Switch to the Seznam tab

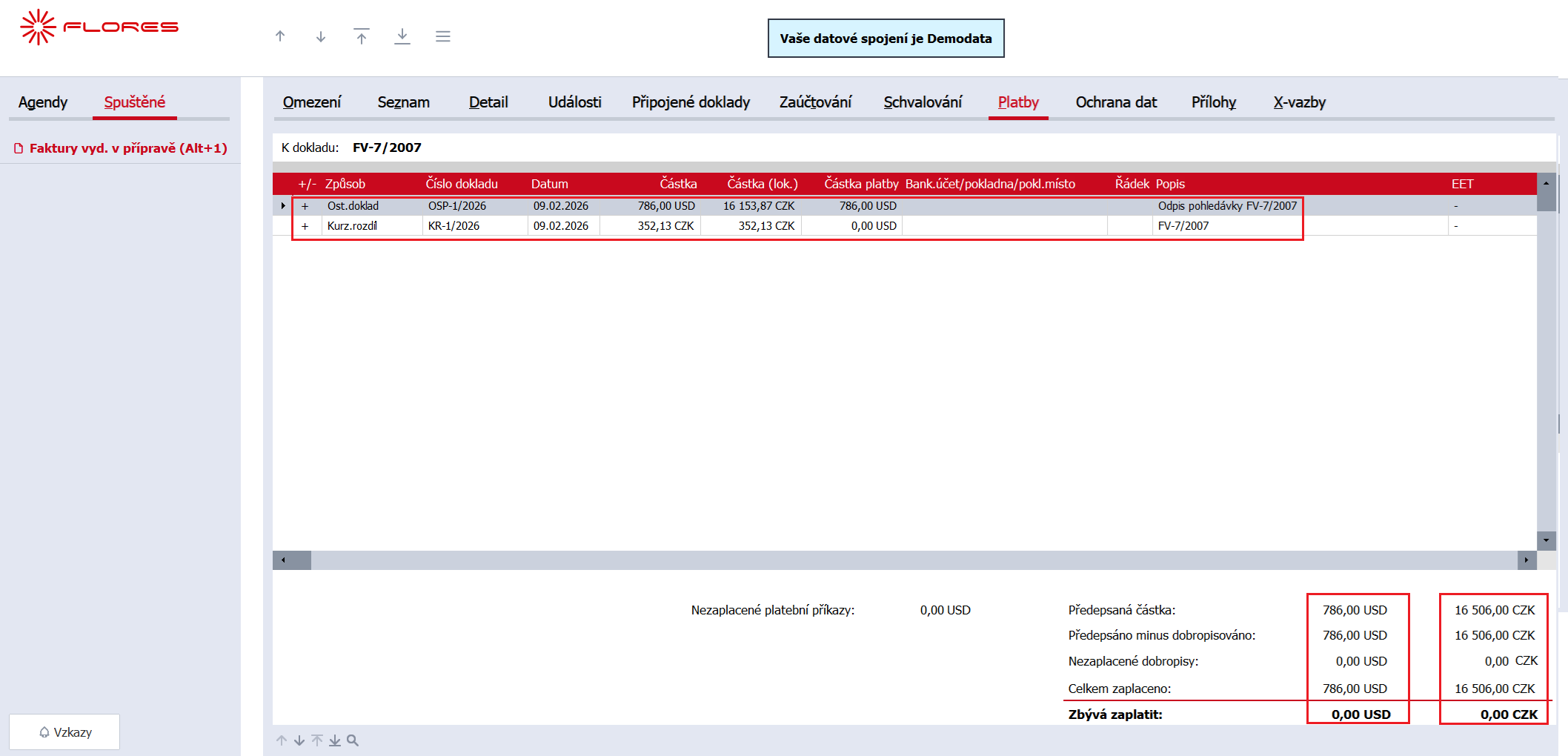[404, 102]
